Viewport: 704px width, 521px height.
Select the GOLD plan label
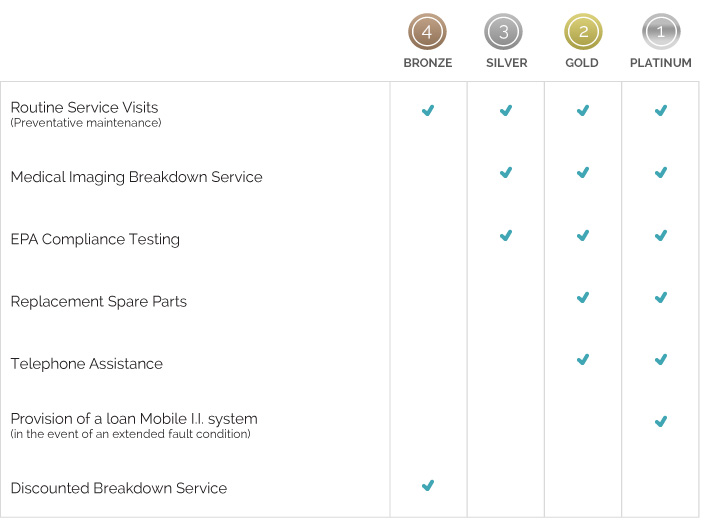point(582,62)
